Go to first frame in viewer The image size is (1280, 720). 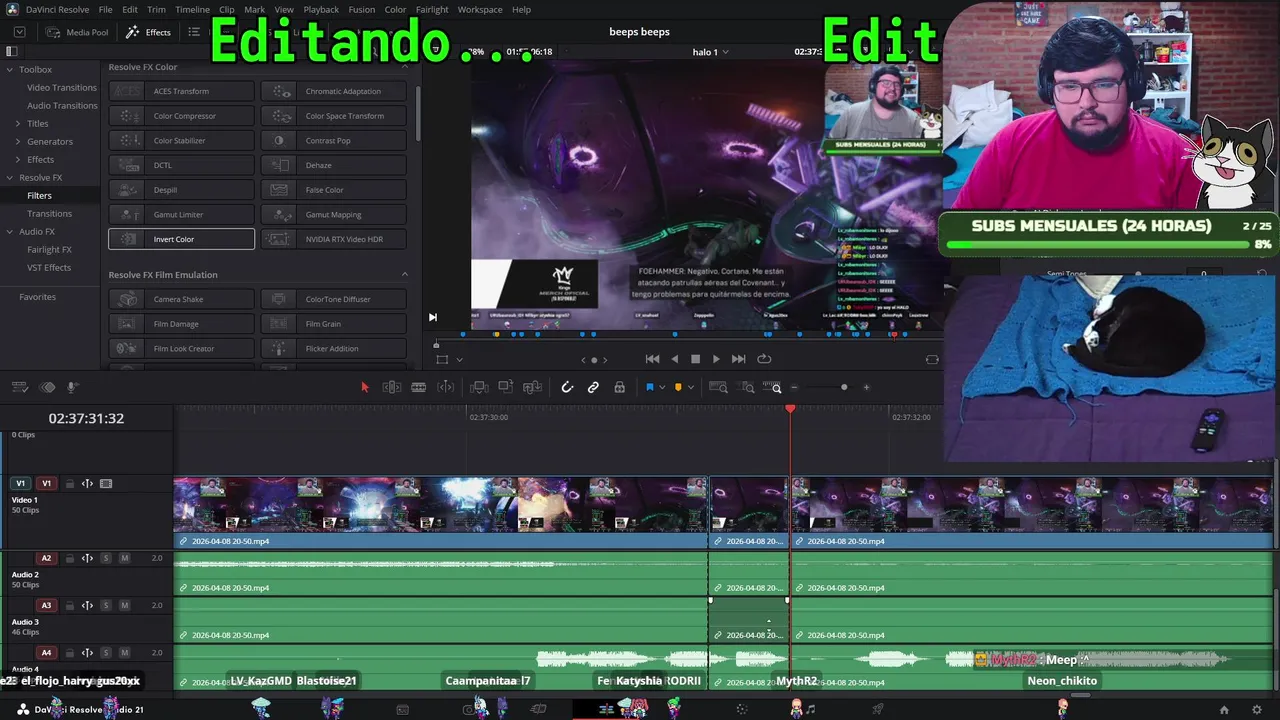tap(652, 359)
